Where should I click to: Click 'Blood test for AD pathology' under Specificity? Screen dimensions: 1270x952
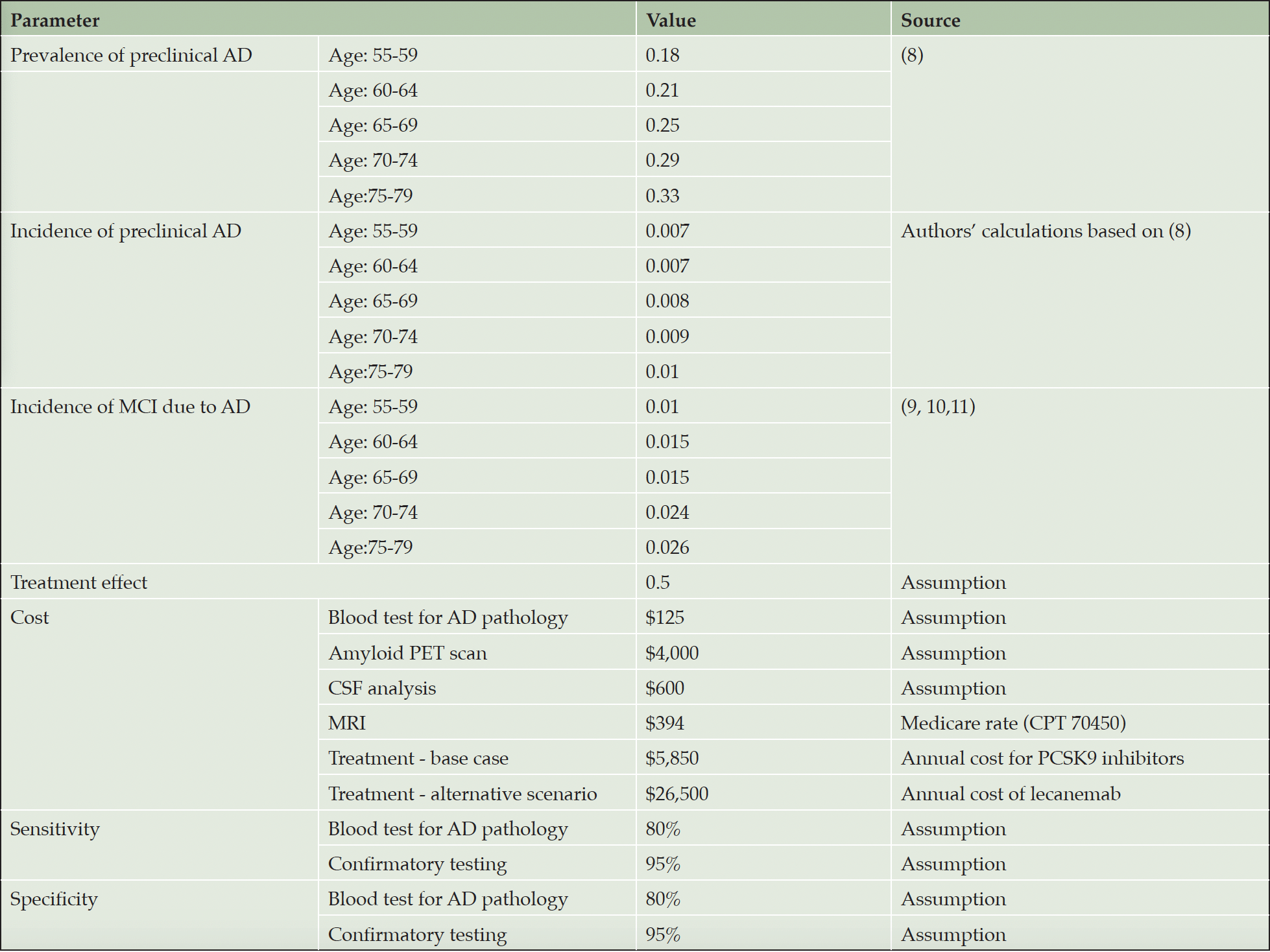tap(448, 899)
